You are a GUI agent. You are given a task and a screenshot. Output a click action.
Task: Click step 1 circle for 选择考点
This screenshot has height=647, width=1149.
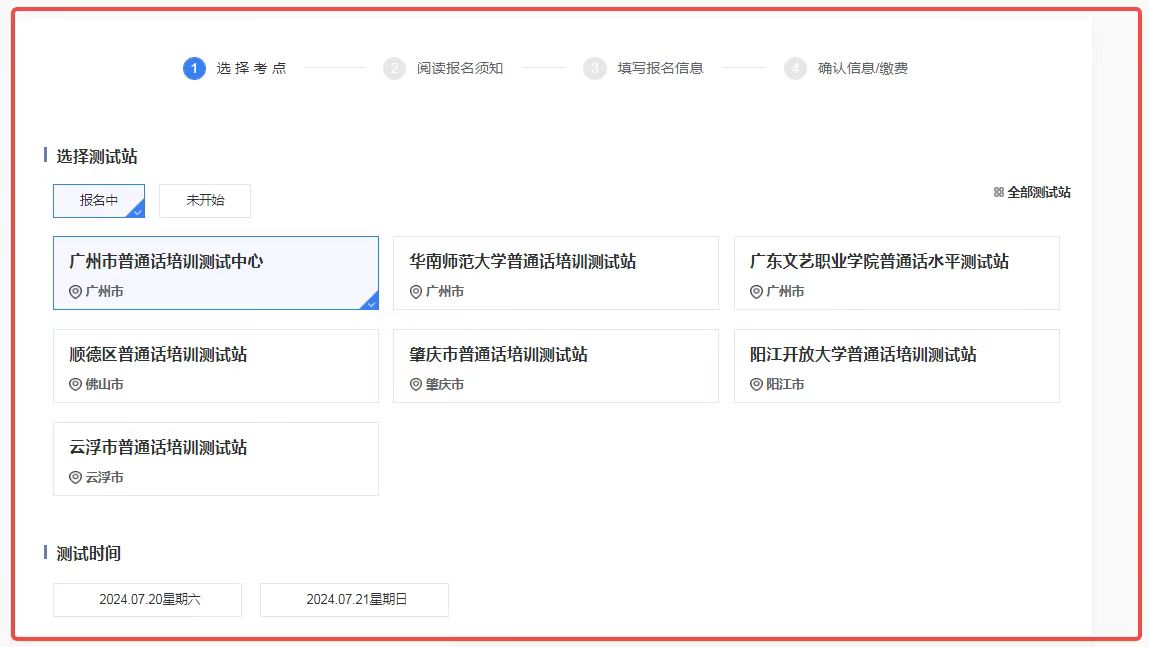[x=194, y=68]
